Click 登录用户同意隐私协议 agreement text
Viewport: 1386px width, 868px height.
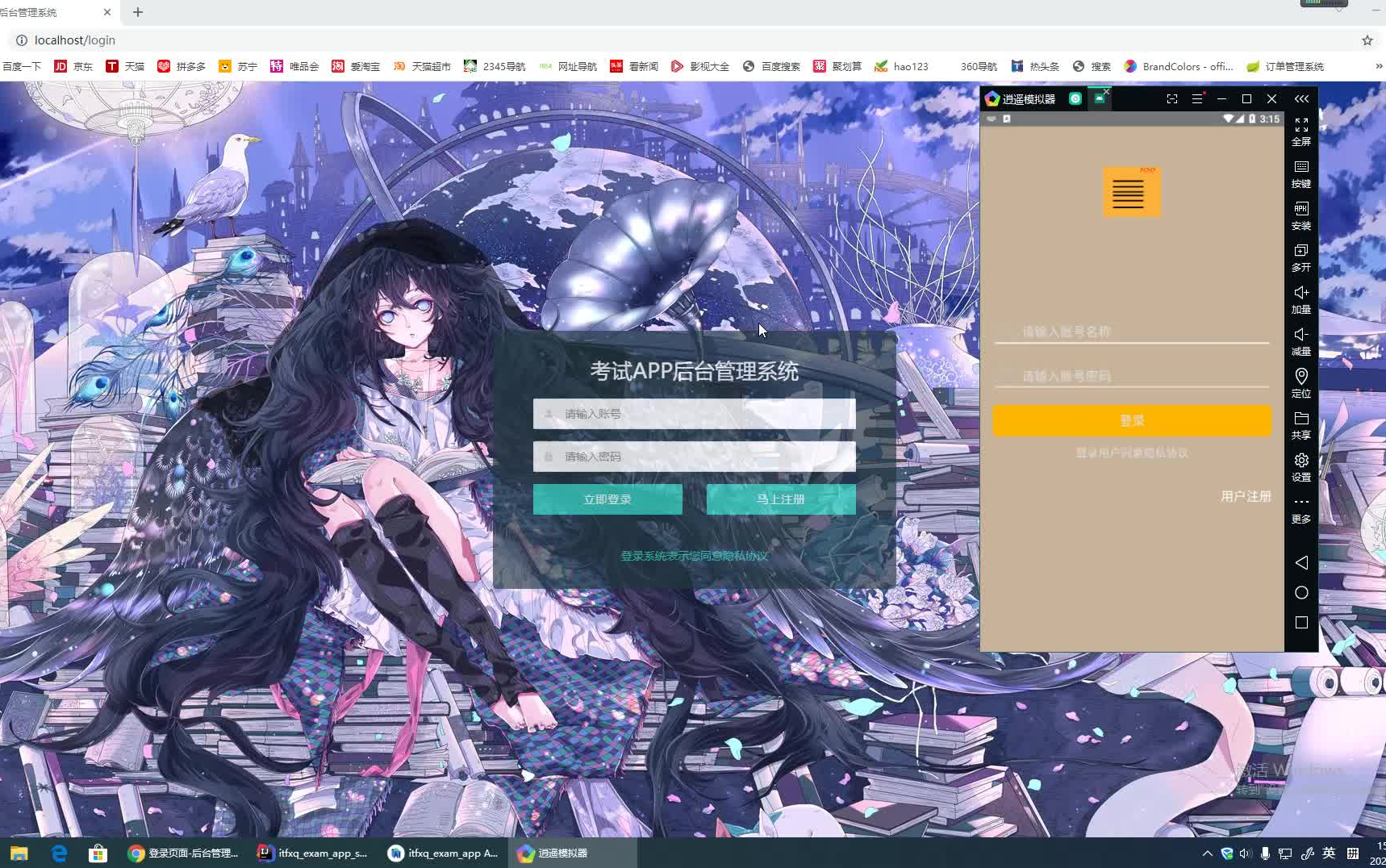point(1130,453)
